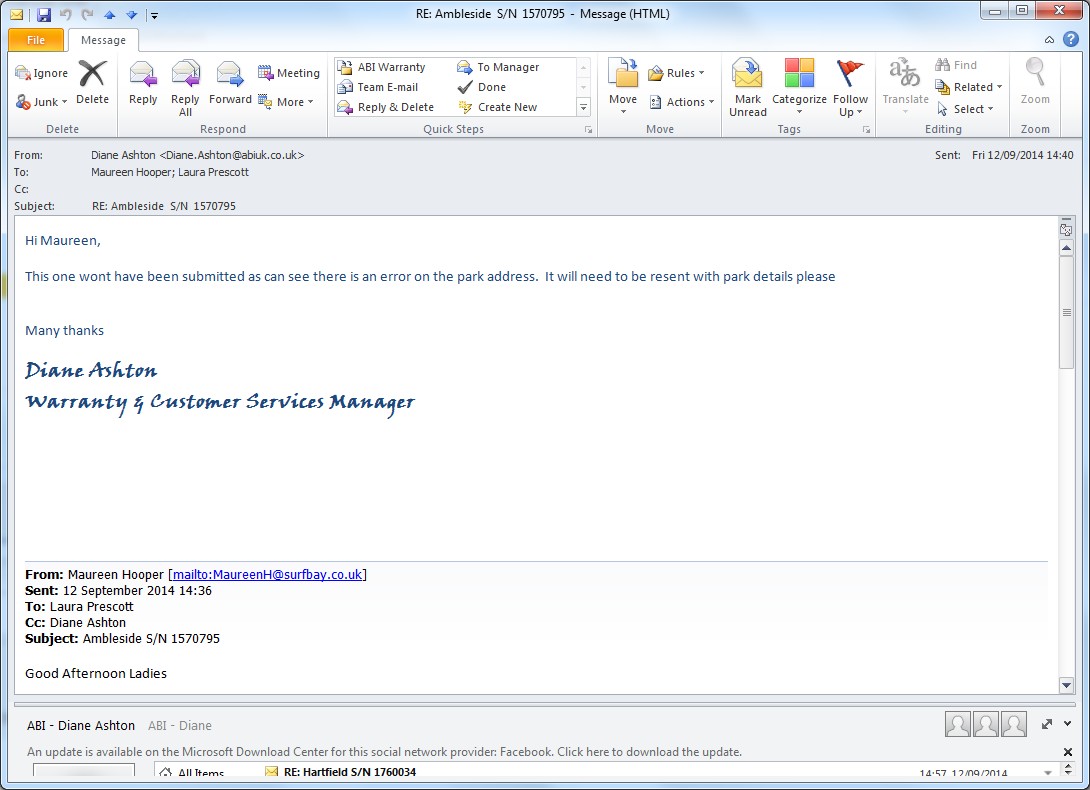Mark message Done via quick step

[x=482, y=87]
